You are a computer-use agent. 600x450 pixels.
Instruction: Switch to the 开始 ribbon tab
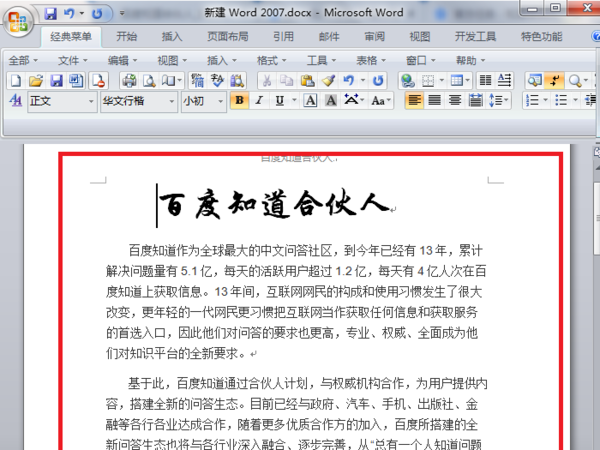(x=127, y=37)
